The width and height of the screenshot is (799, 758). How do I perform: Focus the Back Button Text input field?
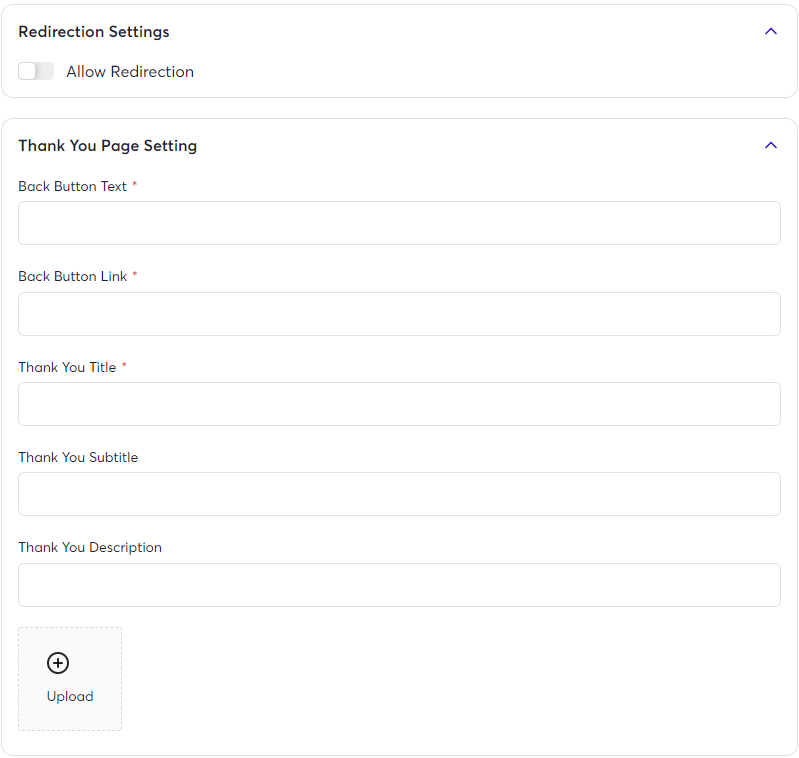point(399,223)
